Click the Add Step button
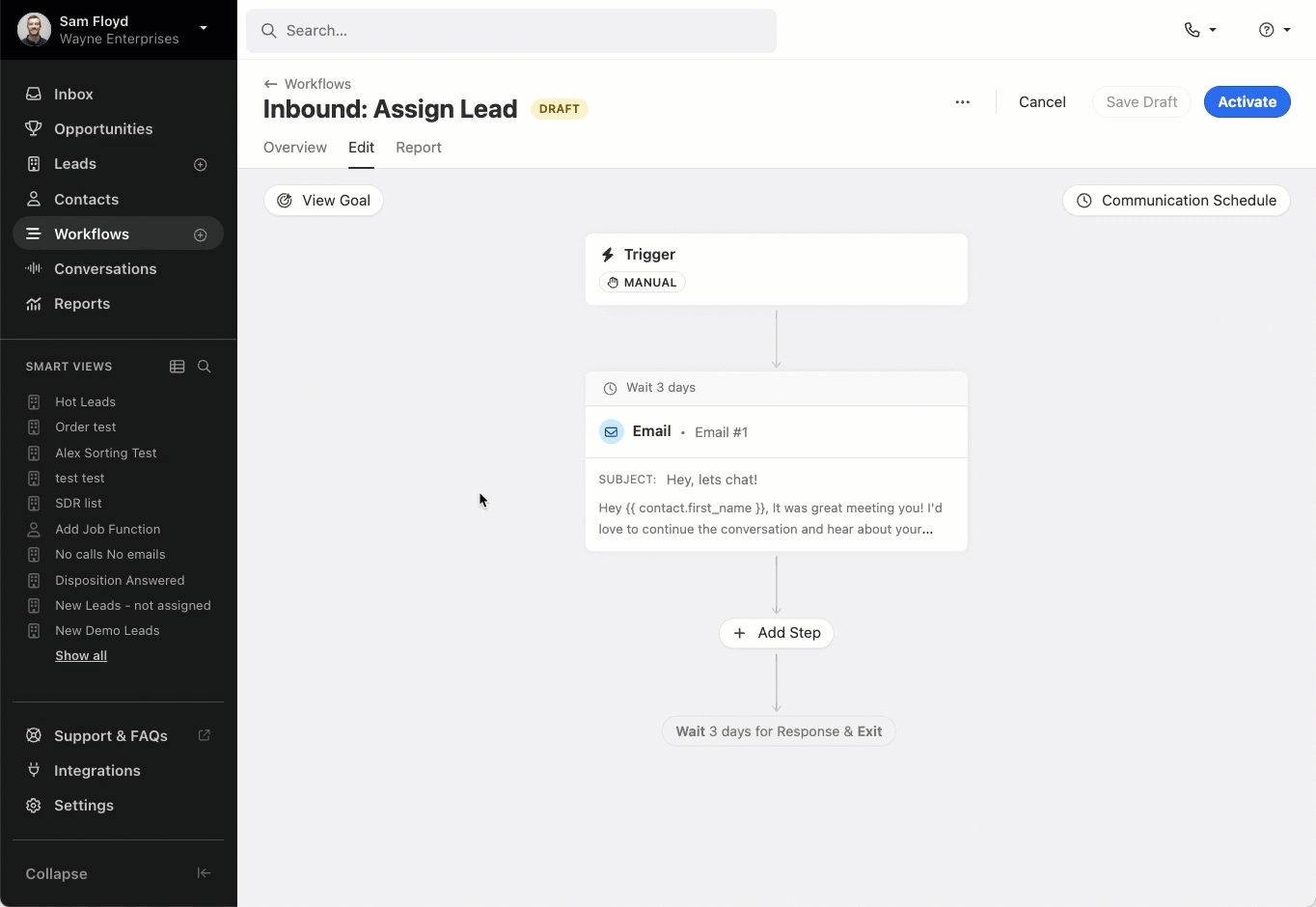Screen dimensions: 1316x907 click(x=777, y=633)
